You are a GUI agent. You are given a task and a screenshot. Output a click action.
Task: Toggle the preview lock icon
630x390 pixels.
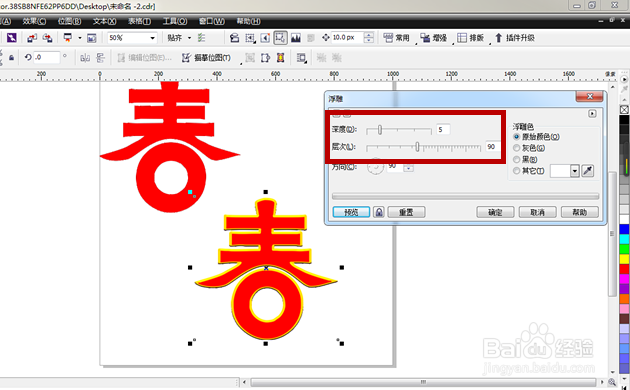click(379, 212)
